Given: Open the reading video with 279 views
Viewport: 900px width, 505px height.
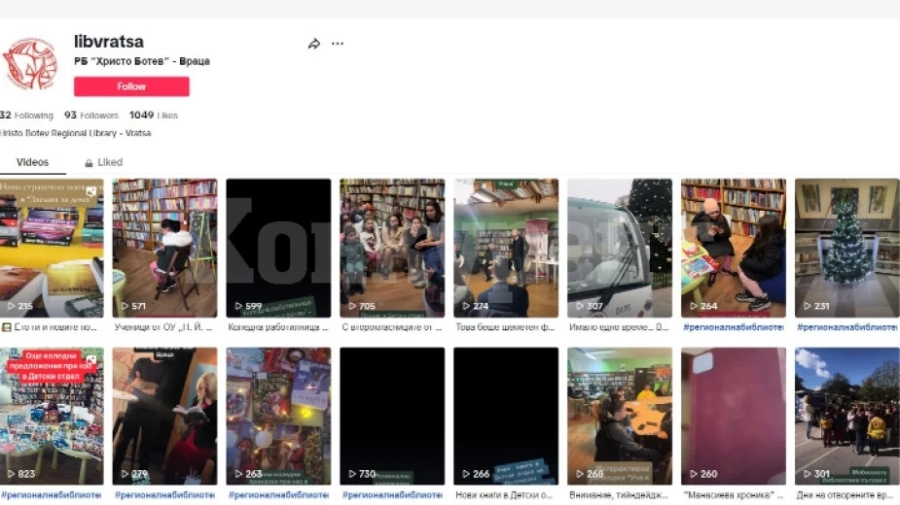Looking at the screenshot, I should coord(165,416).
